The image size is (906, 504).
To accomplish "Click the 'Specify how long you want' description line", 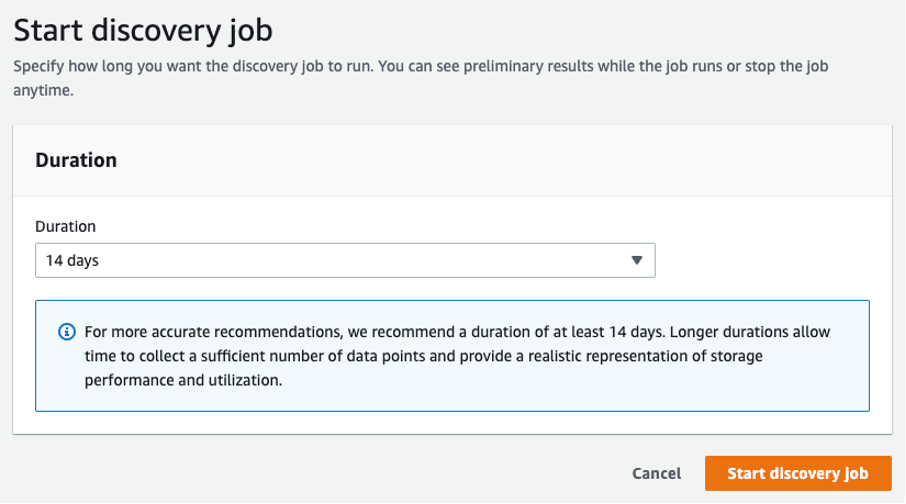I will pyautogui.click(x=421, y=66).
